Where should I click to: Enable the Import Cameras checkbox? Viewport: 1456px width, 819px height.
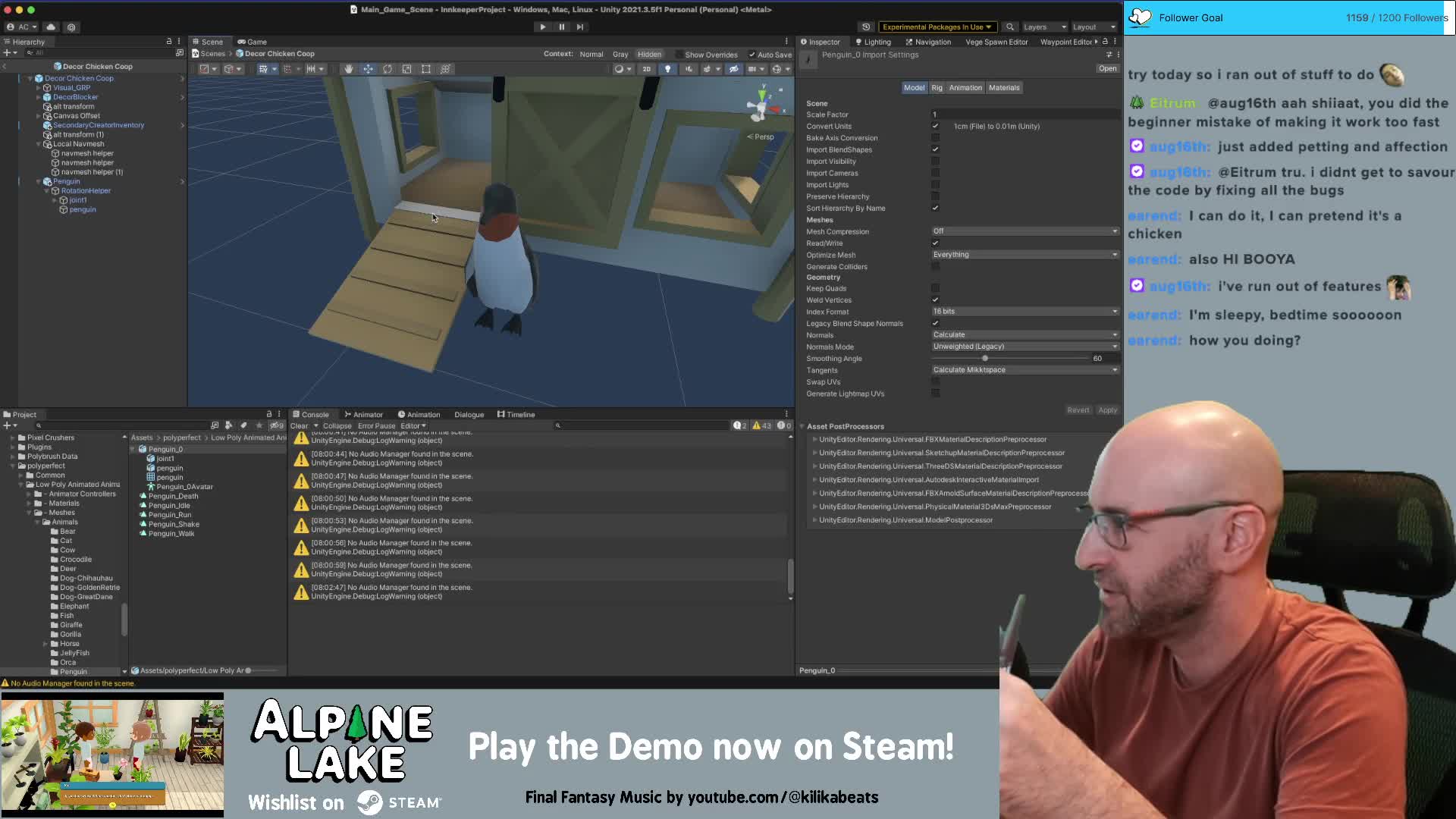pyautogui.click(x=935, y=173)
